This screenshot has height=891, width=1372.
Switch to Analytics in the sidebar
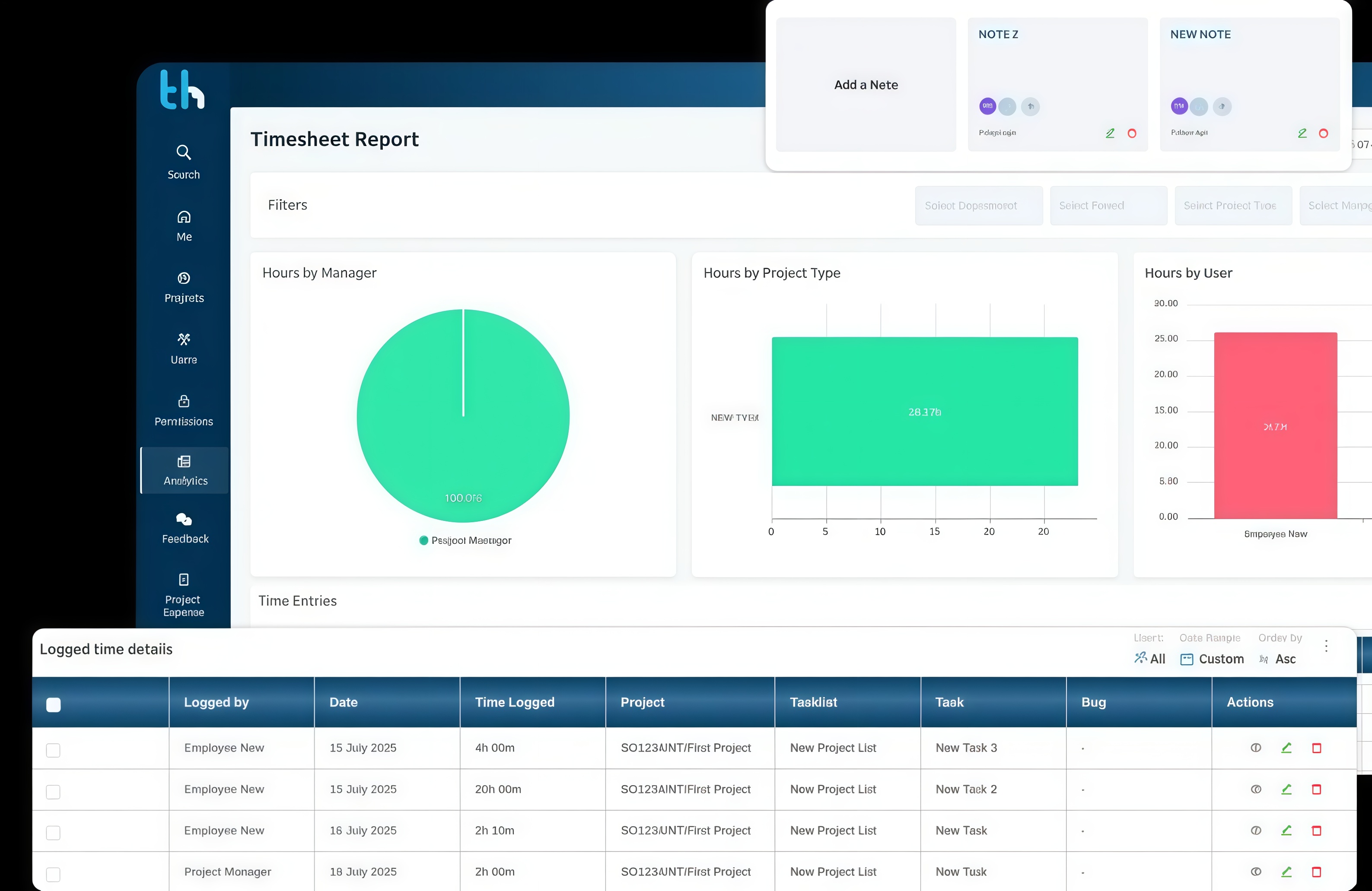pos(185,470)
